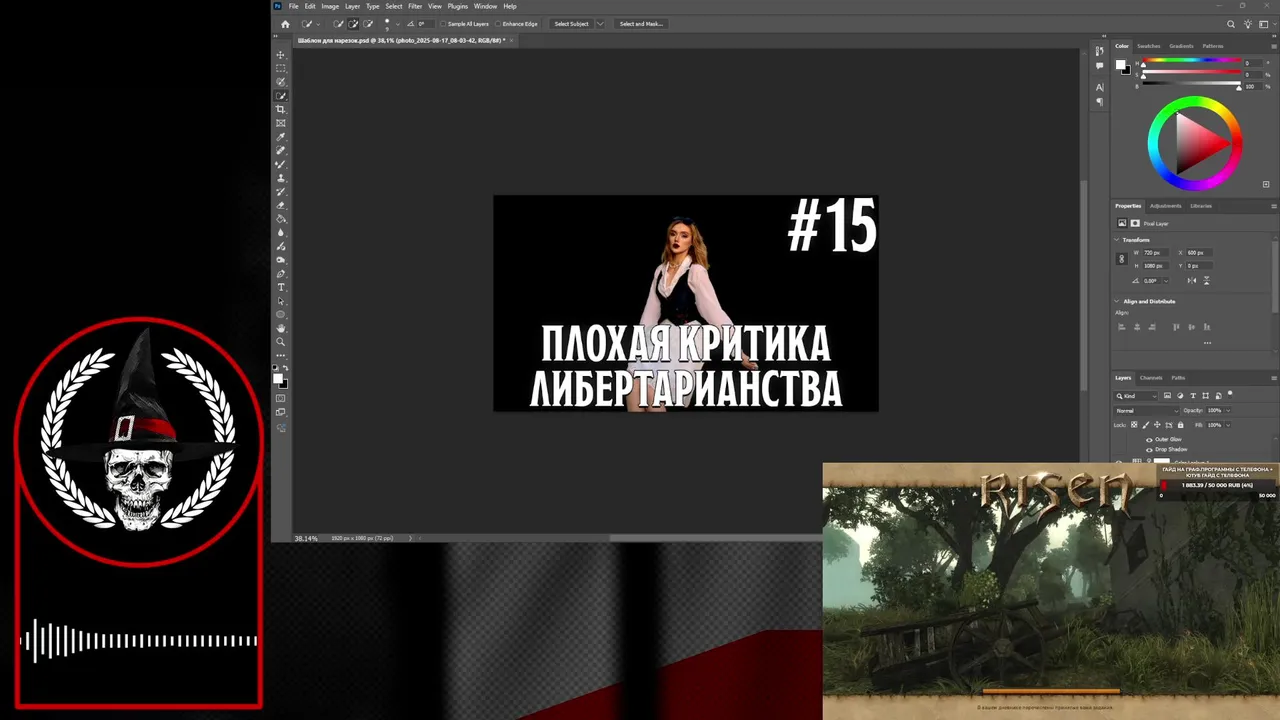The image size is (1280, 720).
Task: Select the Spot Healing Brush tool
Action: click(x=281, y=150)
